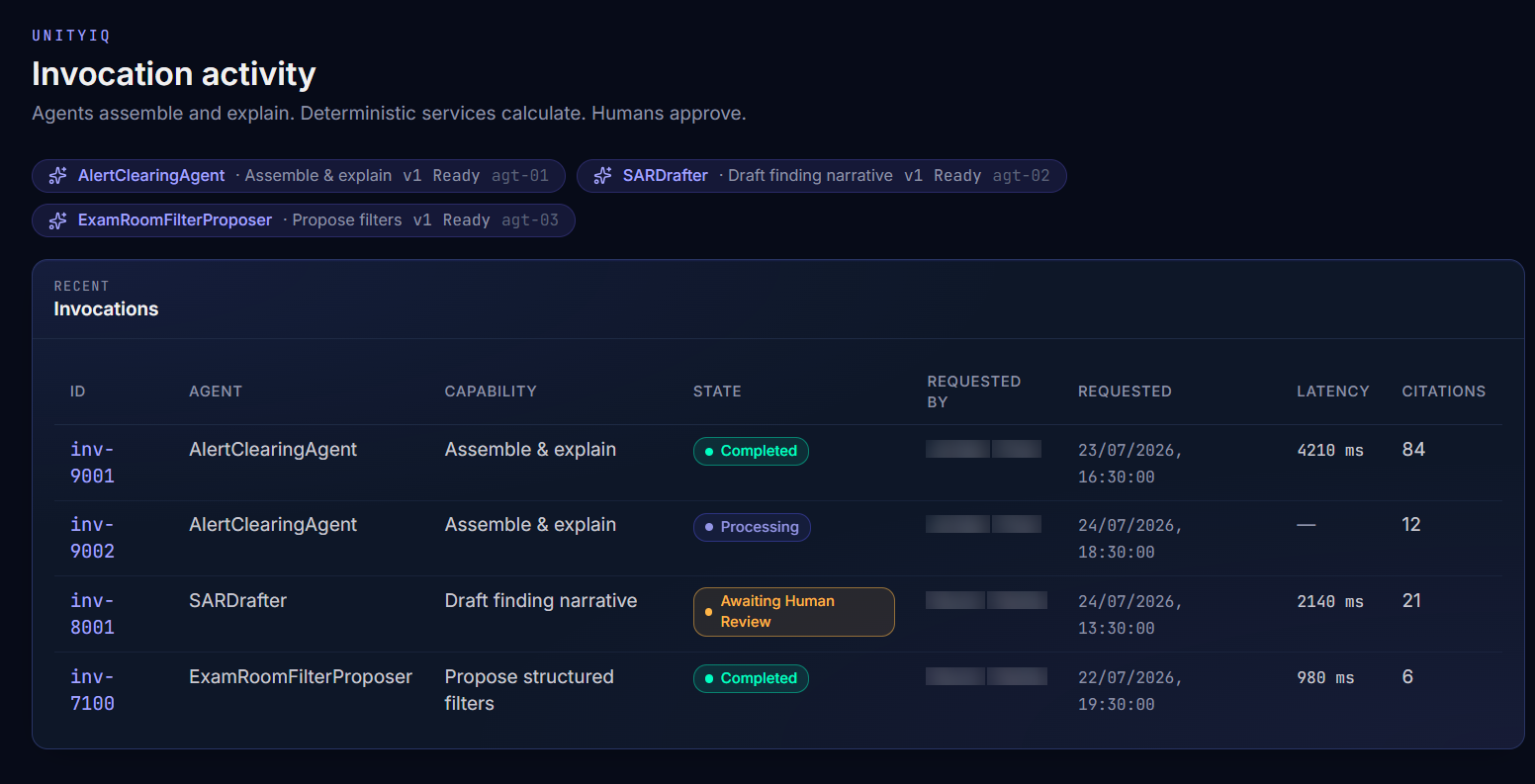1535x784 pixels.
Task: Select the 2140 ms latency value
Action: pyautogui.click(x=1330, y=602)
